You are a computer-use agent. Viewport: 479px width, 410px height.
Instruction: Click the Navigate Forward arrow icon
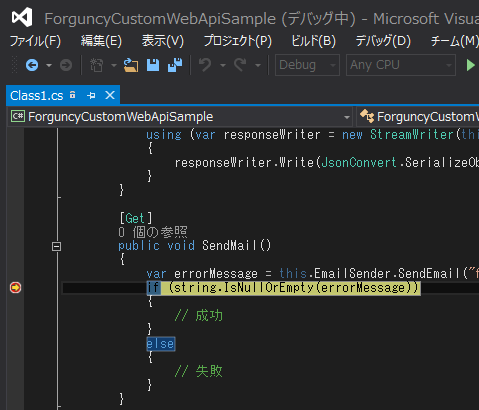(66, 65)
